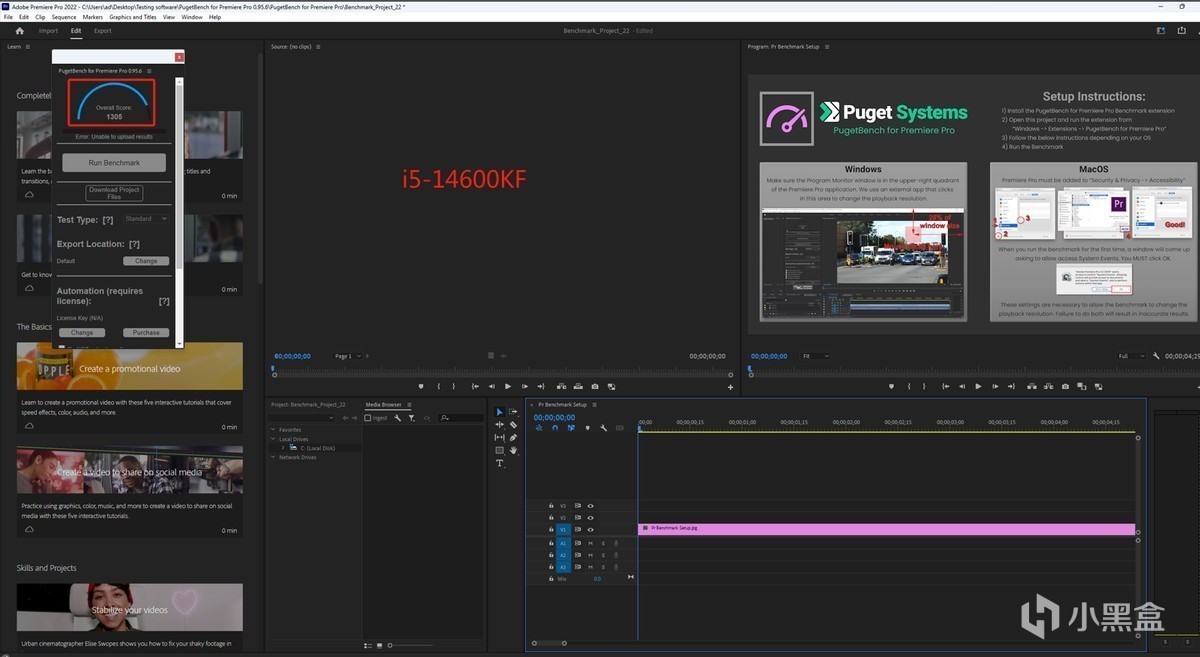Pick the Hand tool
Viewport: 1200px width, 657px height.
513,450
